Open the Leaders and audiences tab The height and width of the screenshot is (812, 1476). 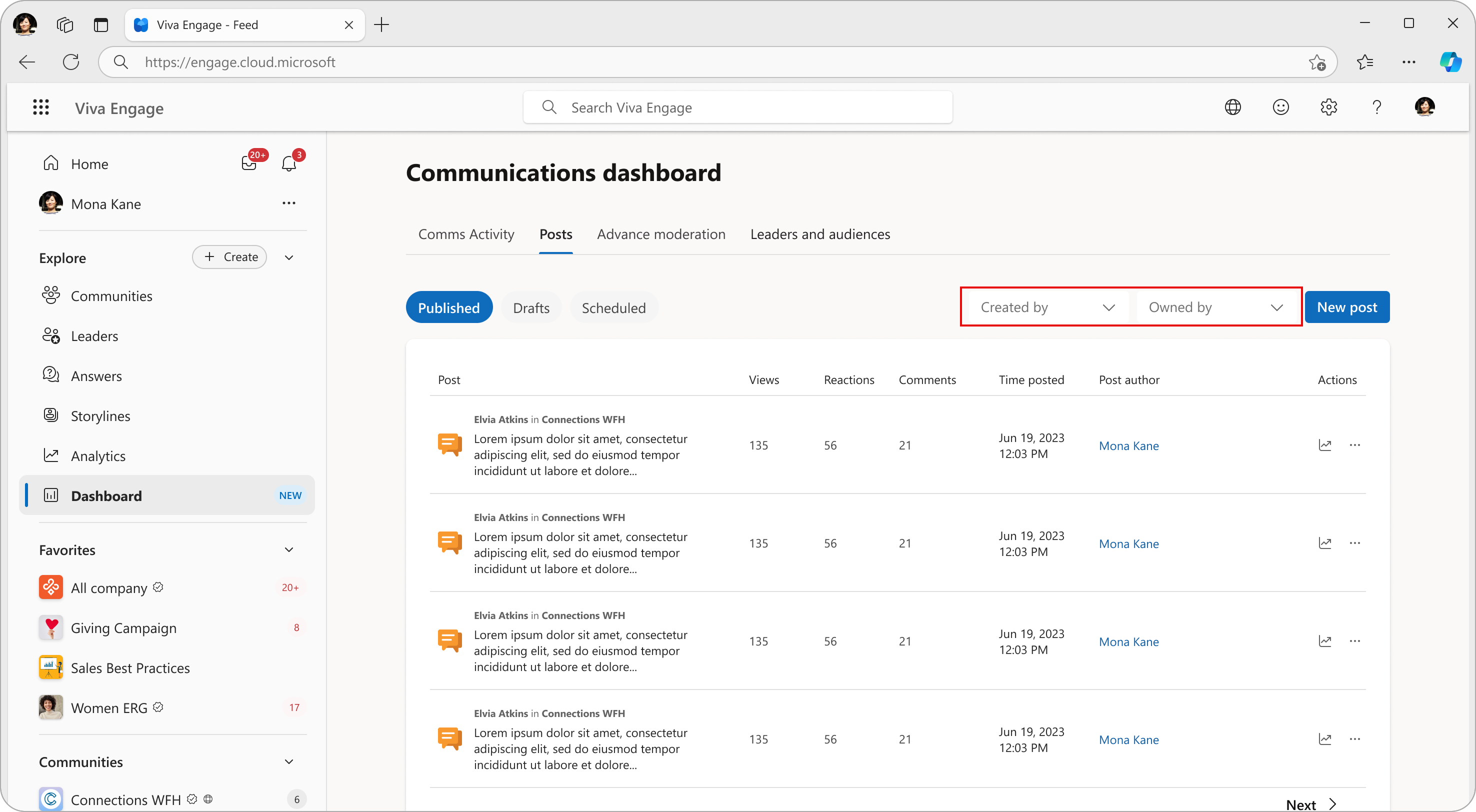tap(820, 234)
